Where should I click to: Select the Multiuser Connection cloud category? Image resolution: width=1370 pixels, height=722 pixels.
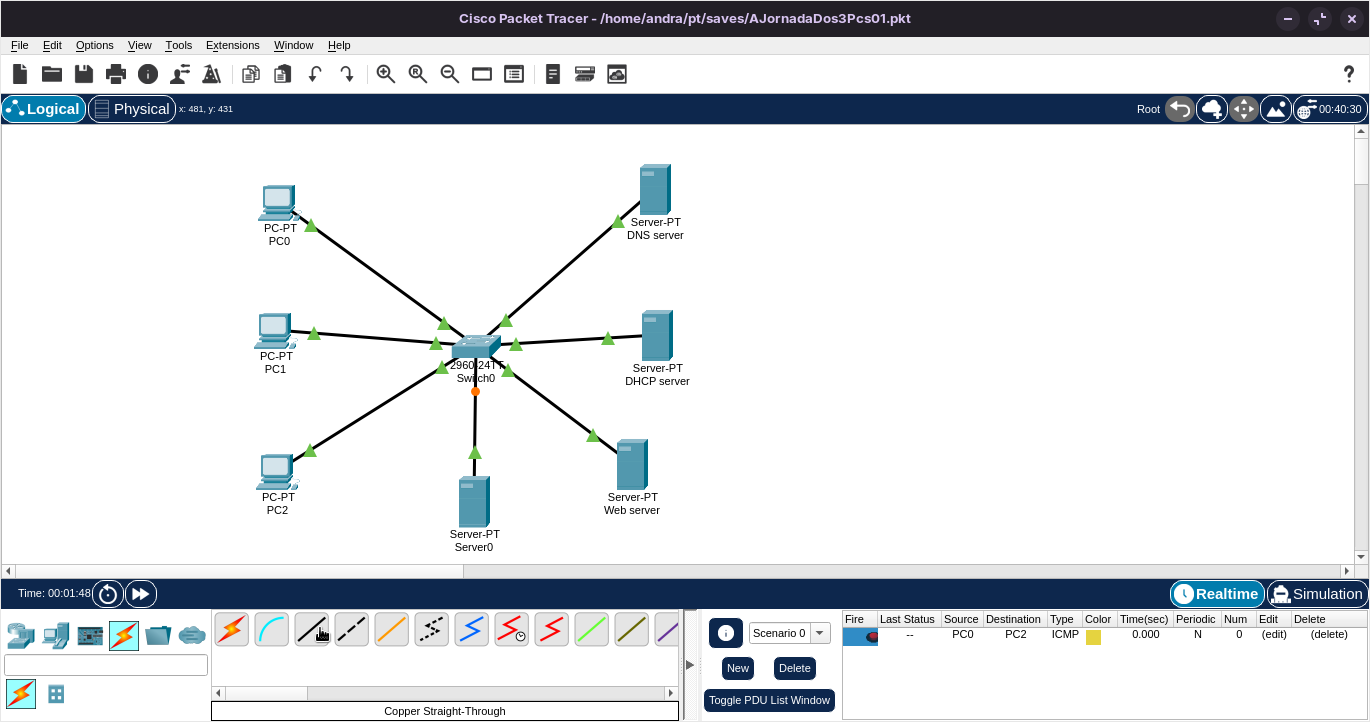click(192, 635)
